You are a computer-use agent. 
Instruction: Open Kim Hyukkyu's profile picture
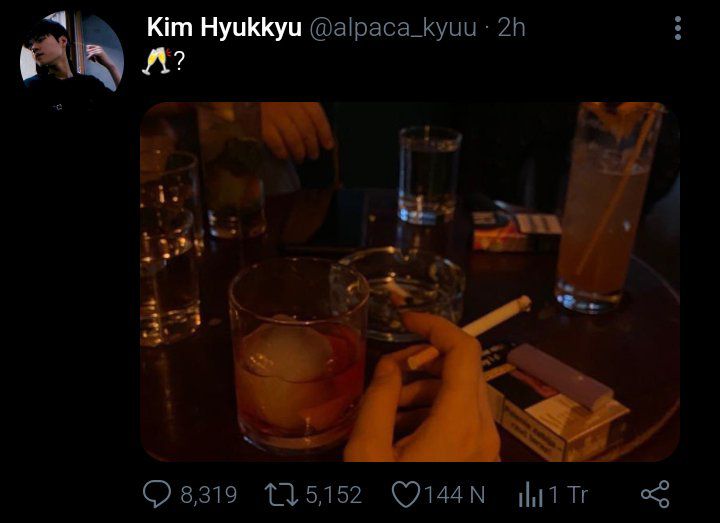click(72, 51)
